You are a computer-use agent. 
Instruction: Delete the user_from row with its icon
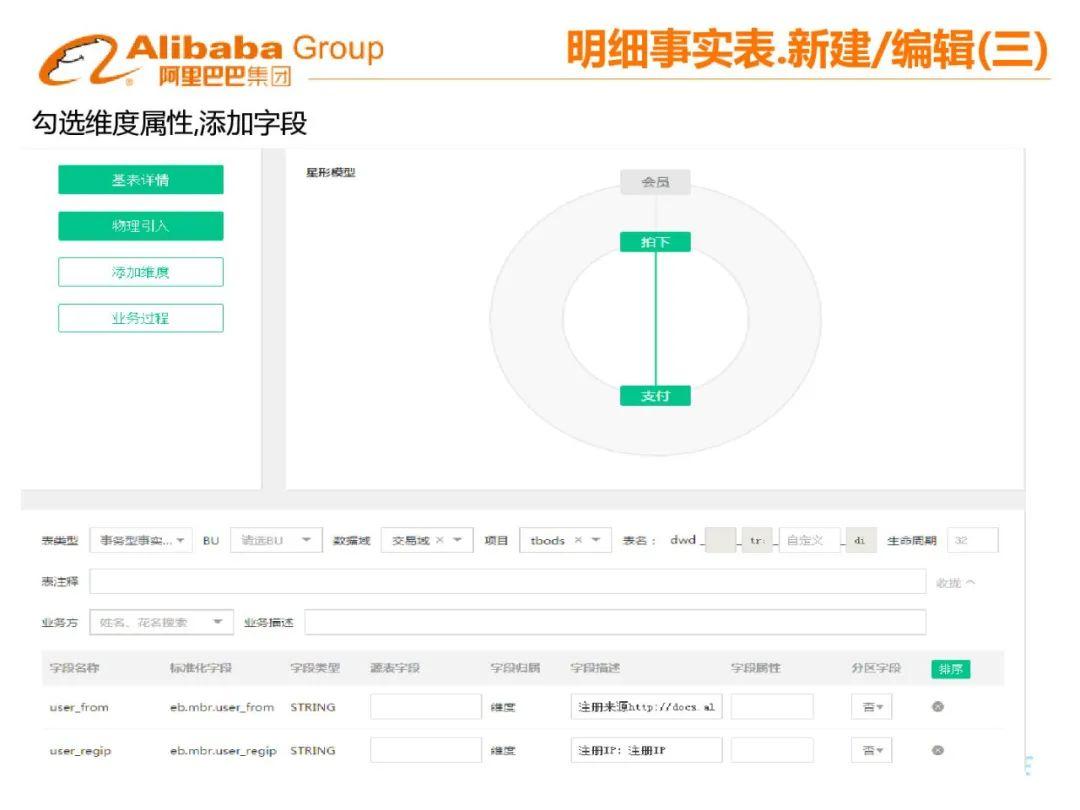[937, 707]
